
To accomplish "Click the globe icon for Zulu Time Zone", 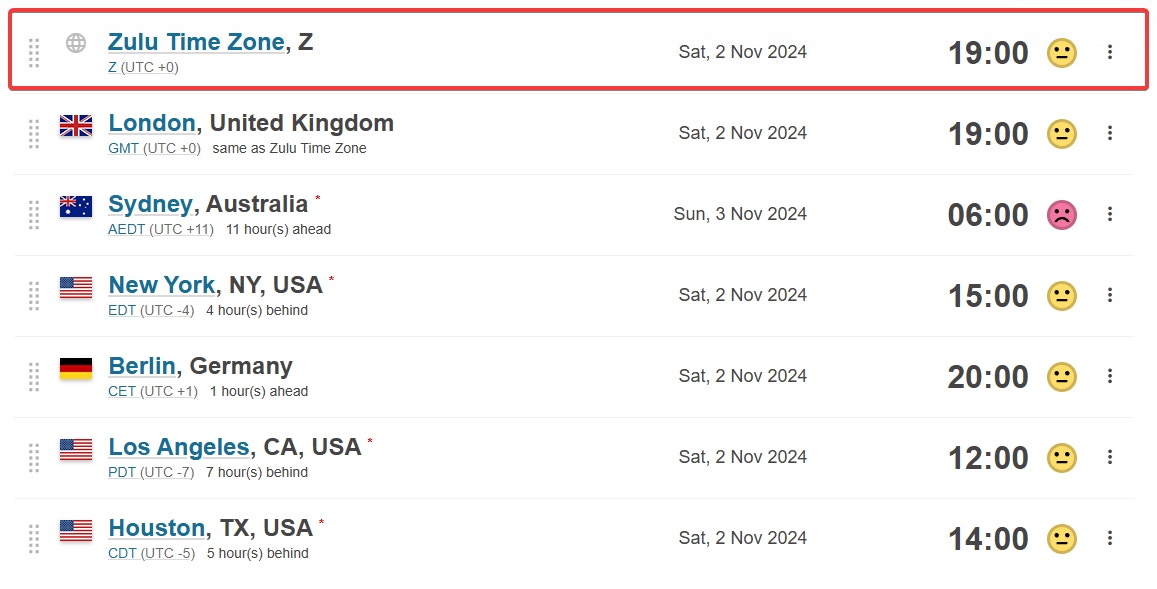I will [x=76, y=43].
